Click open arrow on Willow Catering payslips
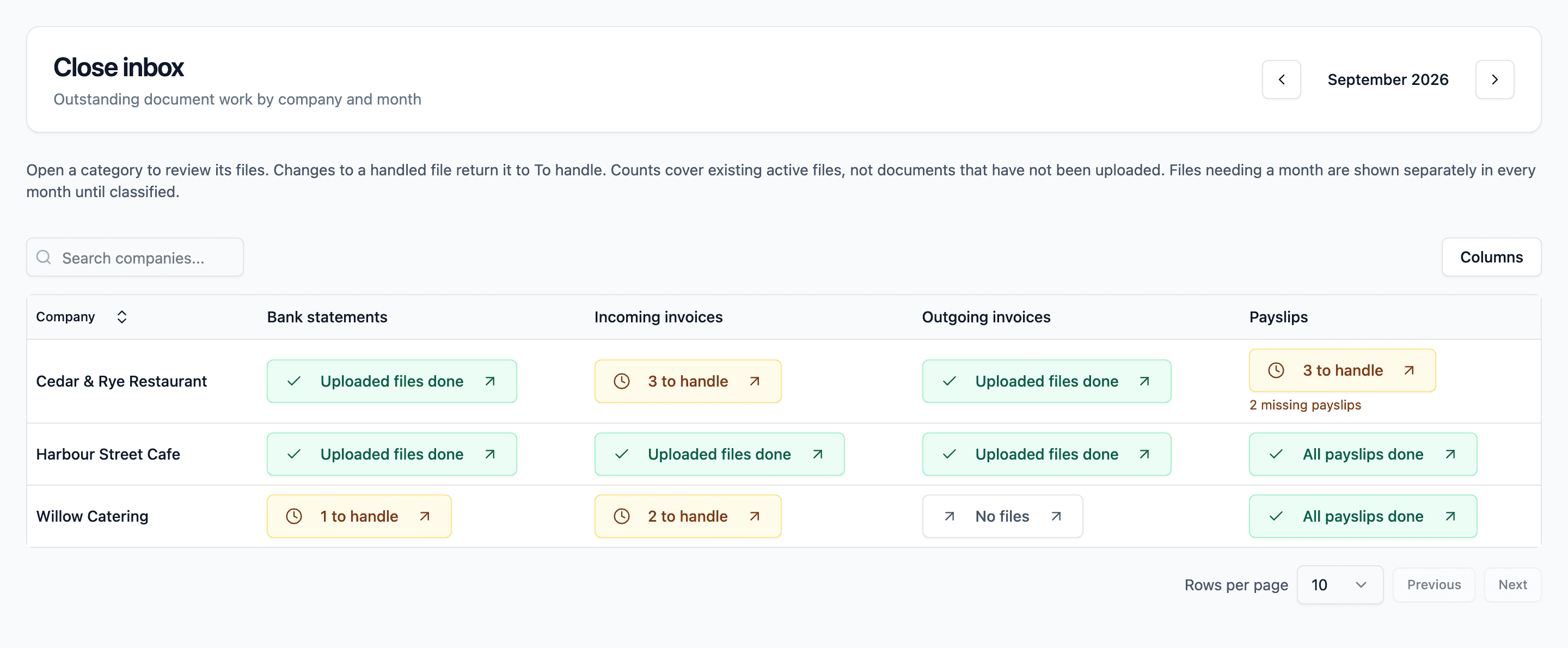 (x=1450, y=516)
